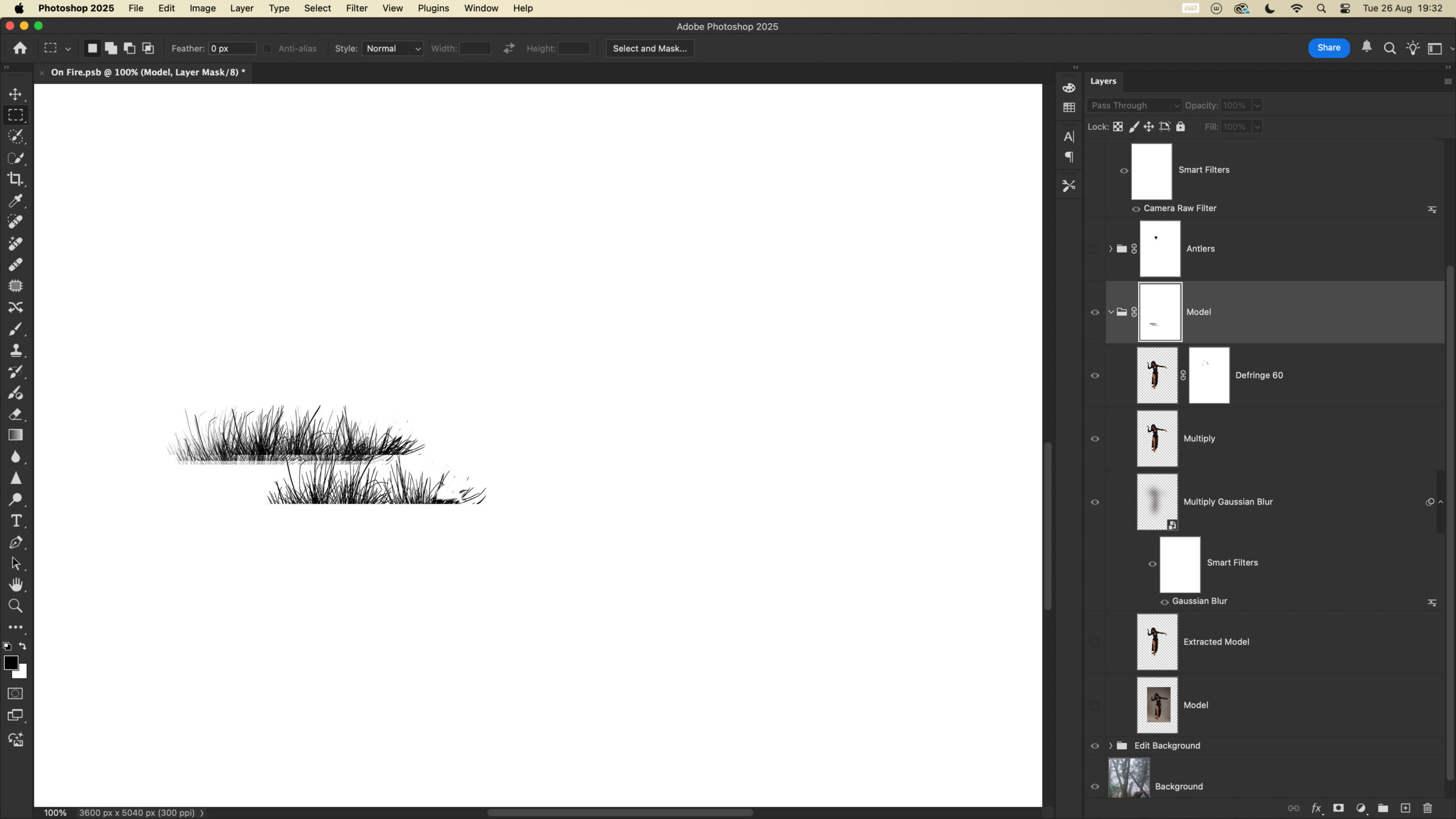The height and width of the screenshot is (819, 1456).
Task: Click the Share button
Action: 1329,48
